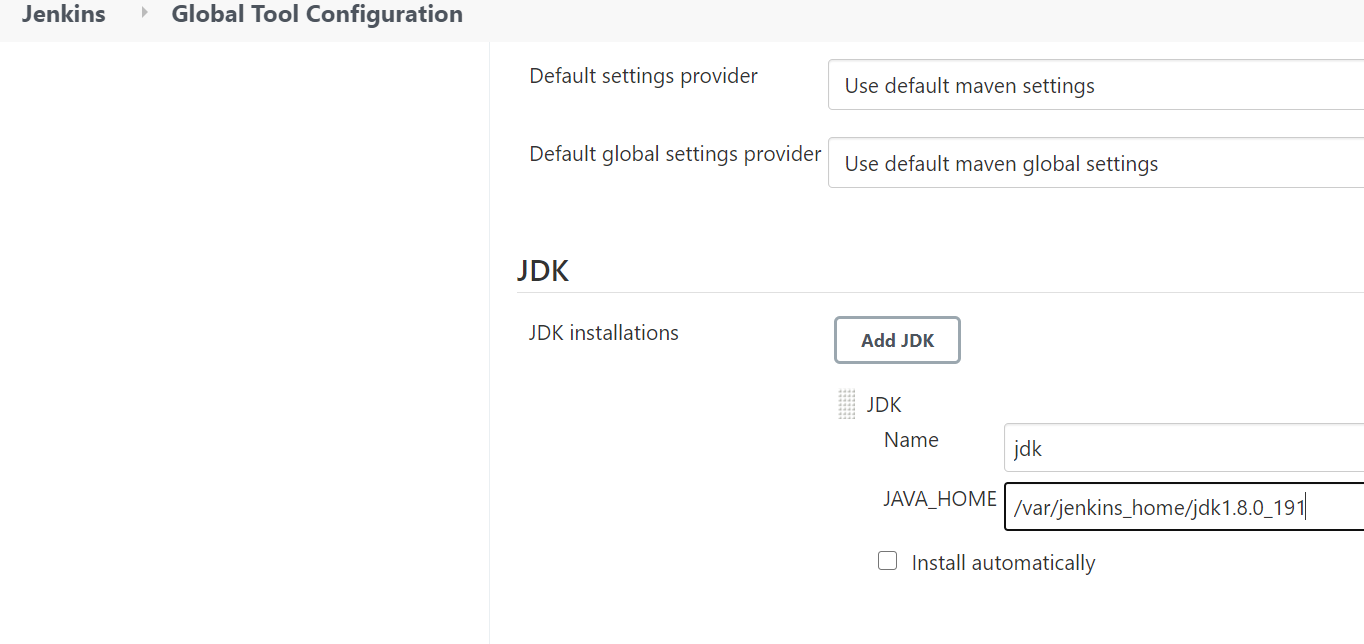
Task: Click the Name field label
Action: (911, 440)
